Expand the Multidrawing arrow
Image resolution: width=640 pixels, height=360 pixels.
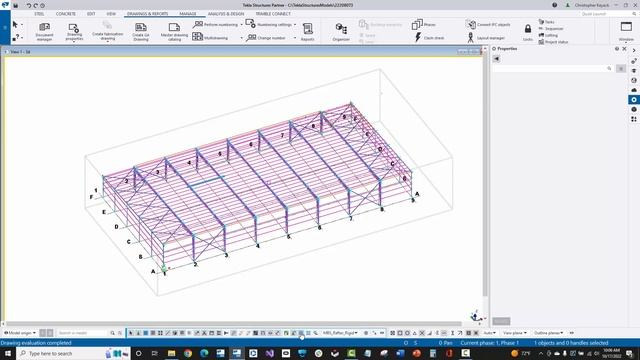241,38
